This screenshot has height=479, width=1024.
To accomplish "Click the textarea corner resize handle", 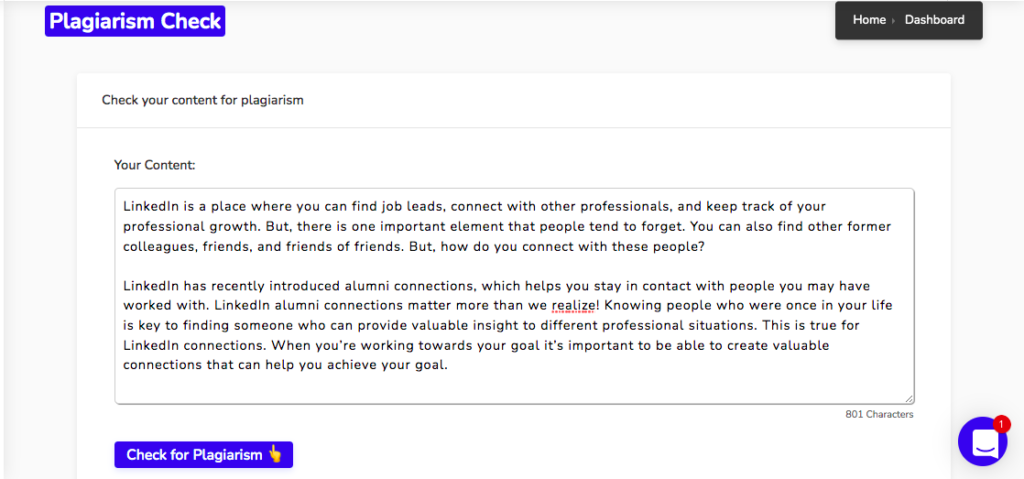I will 909,399.
